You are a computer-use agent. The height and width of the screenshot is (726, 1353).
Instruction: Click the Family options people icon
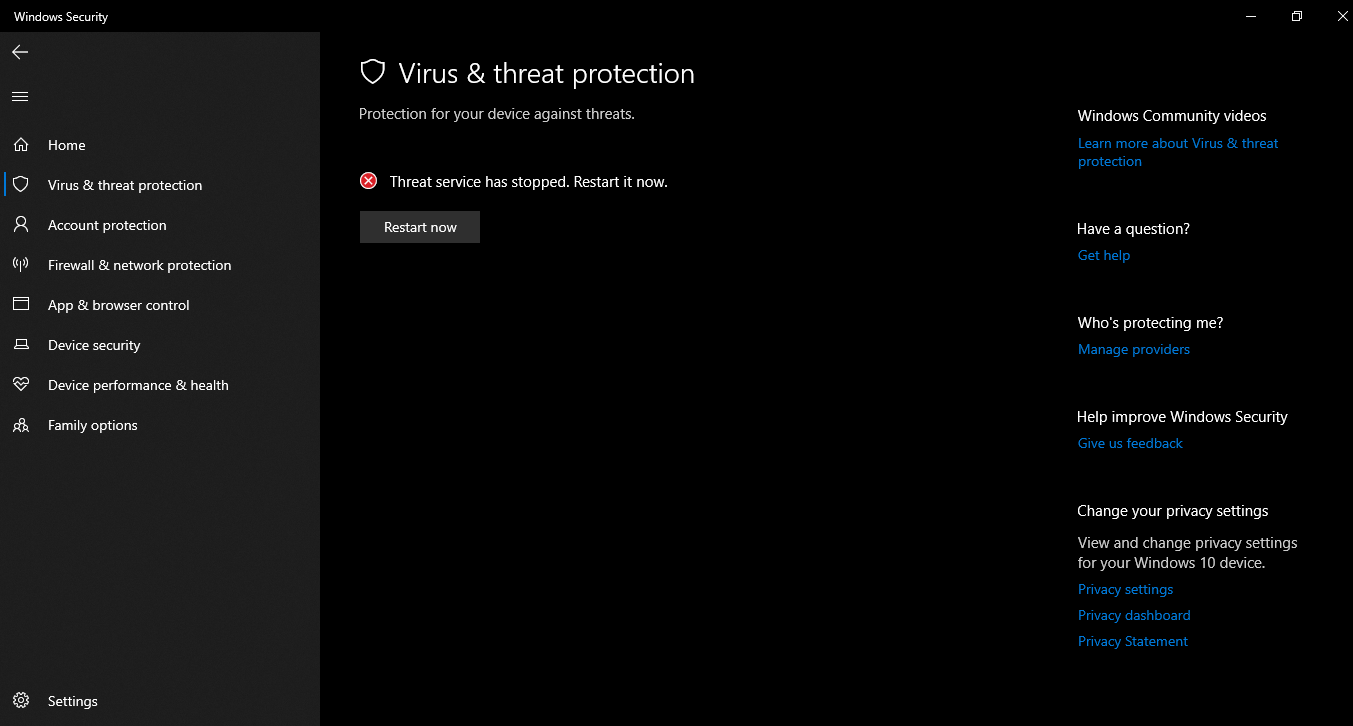tap(21, 425)
